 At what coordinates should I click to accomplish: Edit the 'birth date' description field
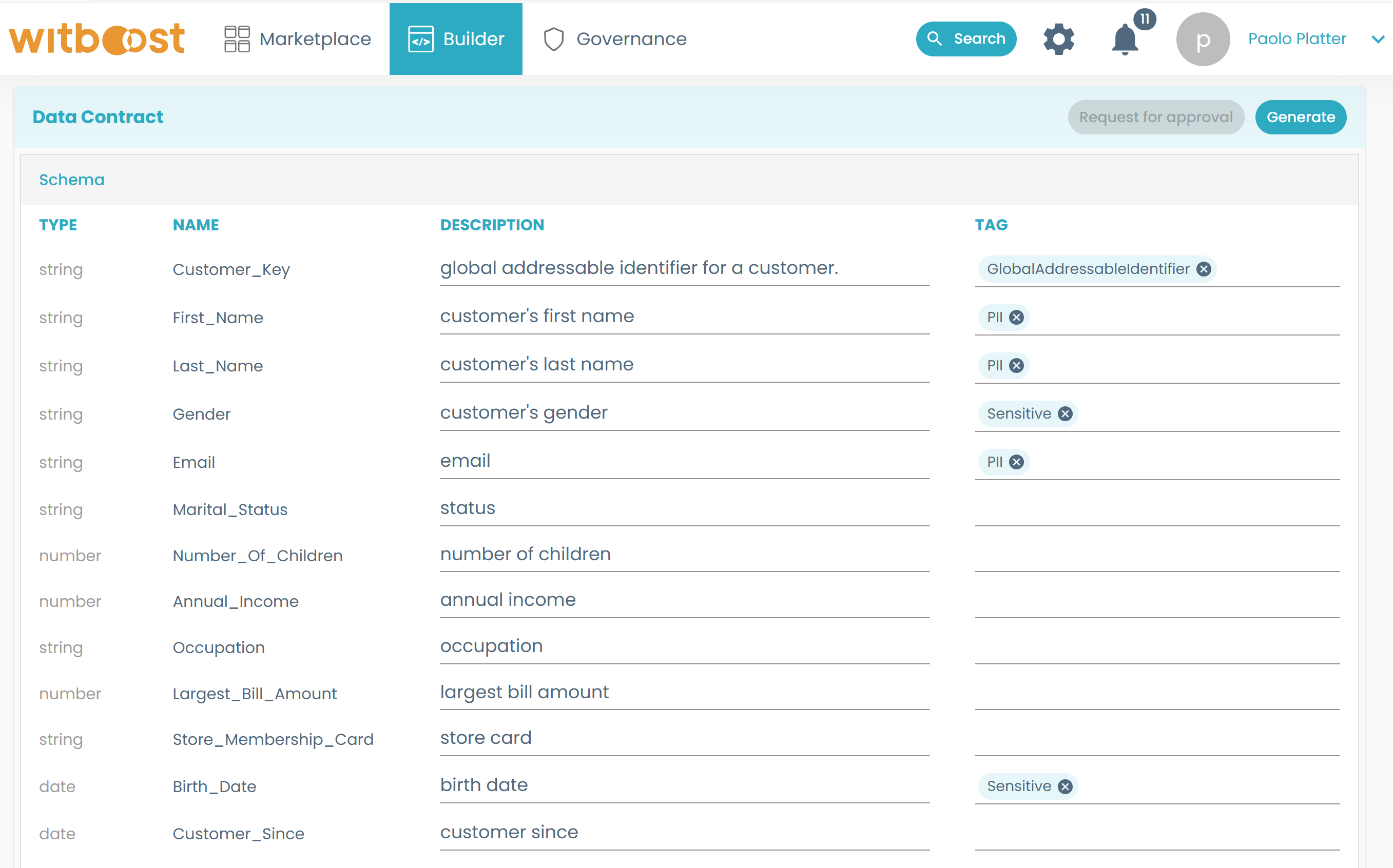coord(685,786)
